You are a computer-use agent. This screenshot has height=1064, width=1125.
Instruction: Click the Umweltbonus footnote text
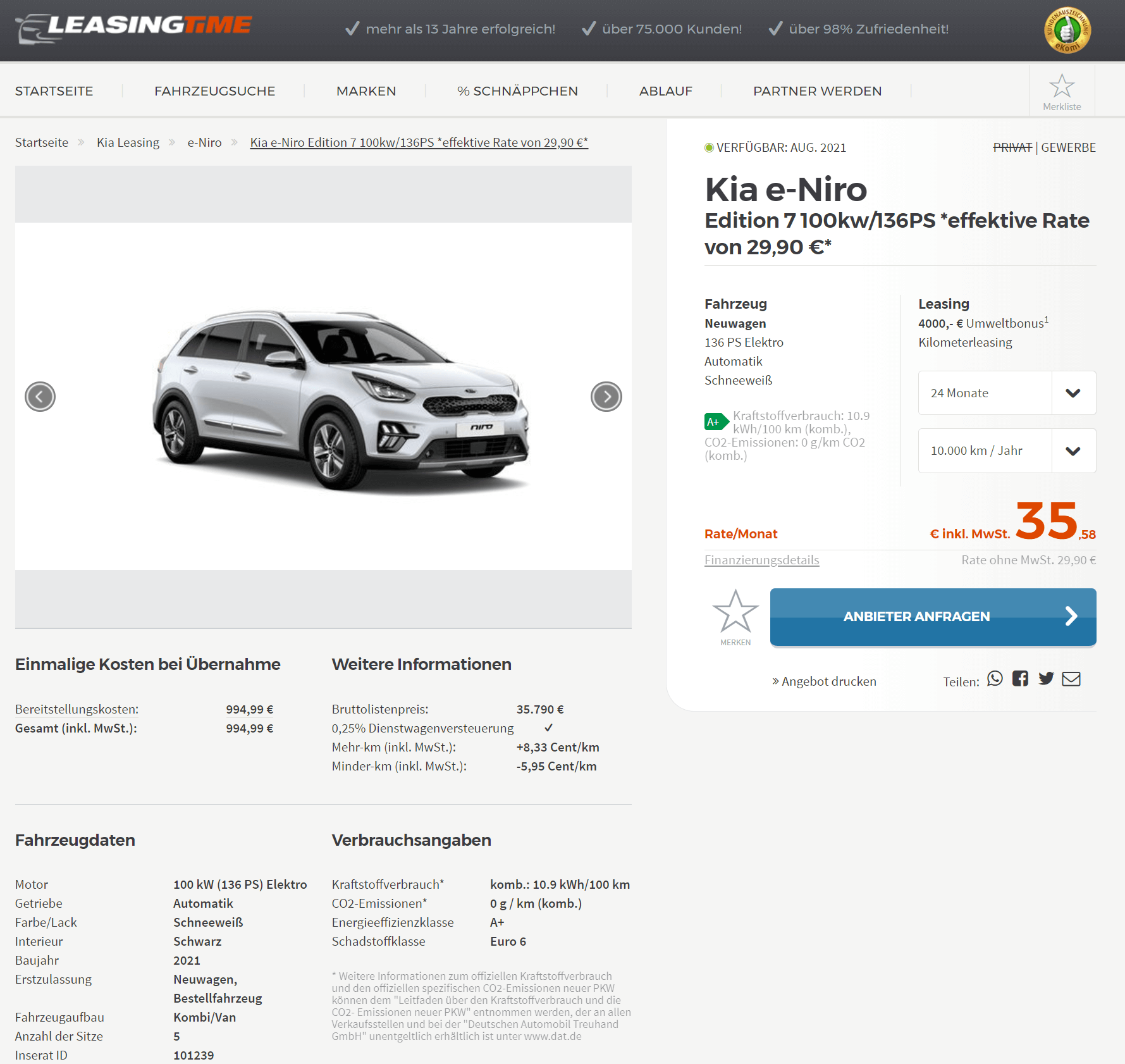click(983, 323)
